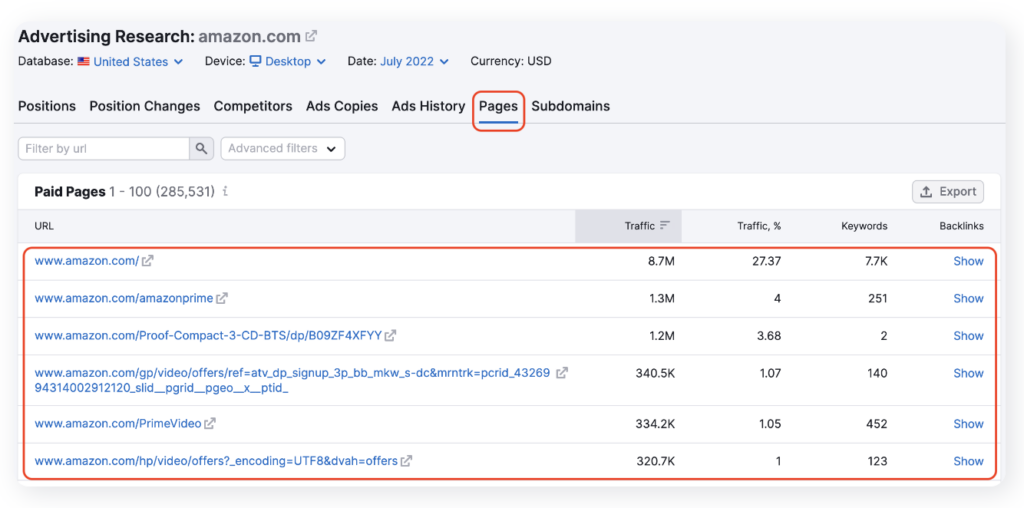Click traffic percent 27.37
1024x508 pixels.
(x=765, y=261)
